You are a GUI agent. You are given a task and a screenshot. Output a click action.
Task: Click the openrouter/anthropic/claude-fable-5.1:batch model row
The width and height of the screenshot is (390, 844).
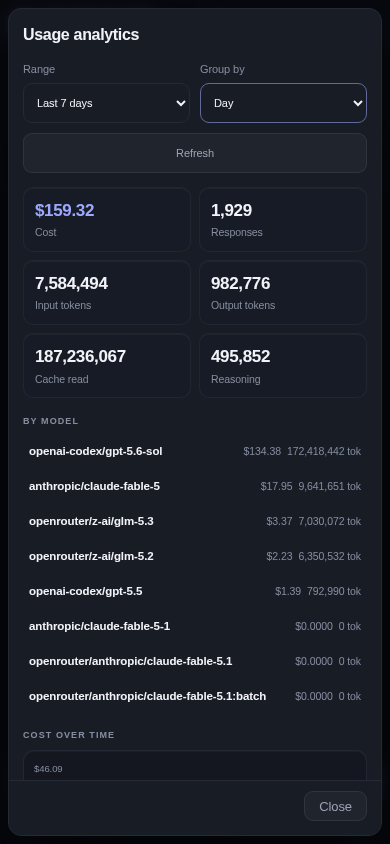(x=195, y=696)
